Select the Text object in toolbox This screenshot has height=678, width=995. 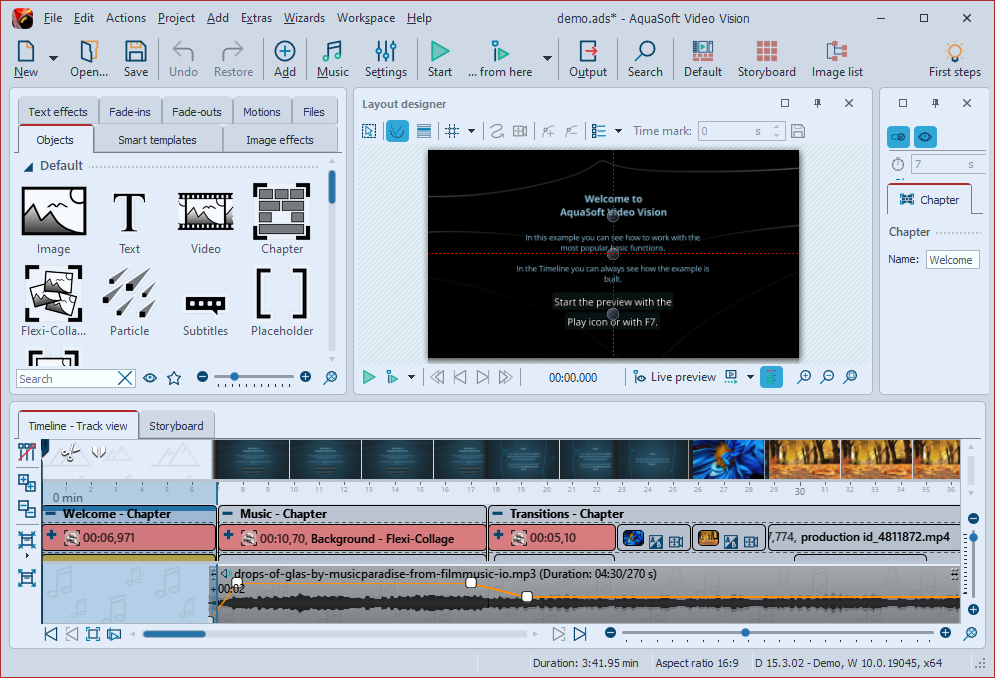pyautogui.click(x=129, y=220)
